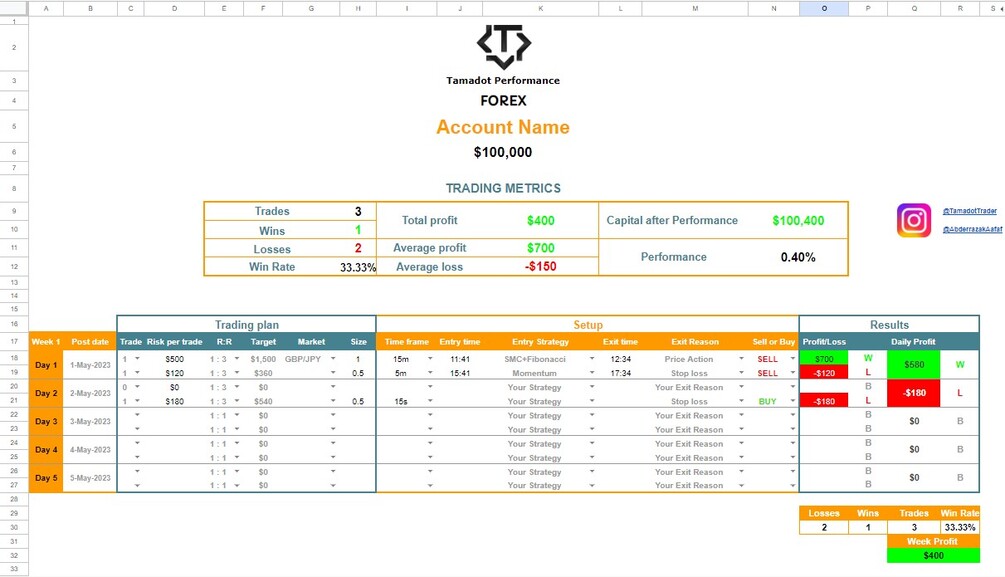Click the 17:34 Exit time cell

tap(620, 373)
